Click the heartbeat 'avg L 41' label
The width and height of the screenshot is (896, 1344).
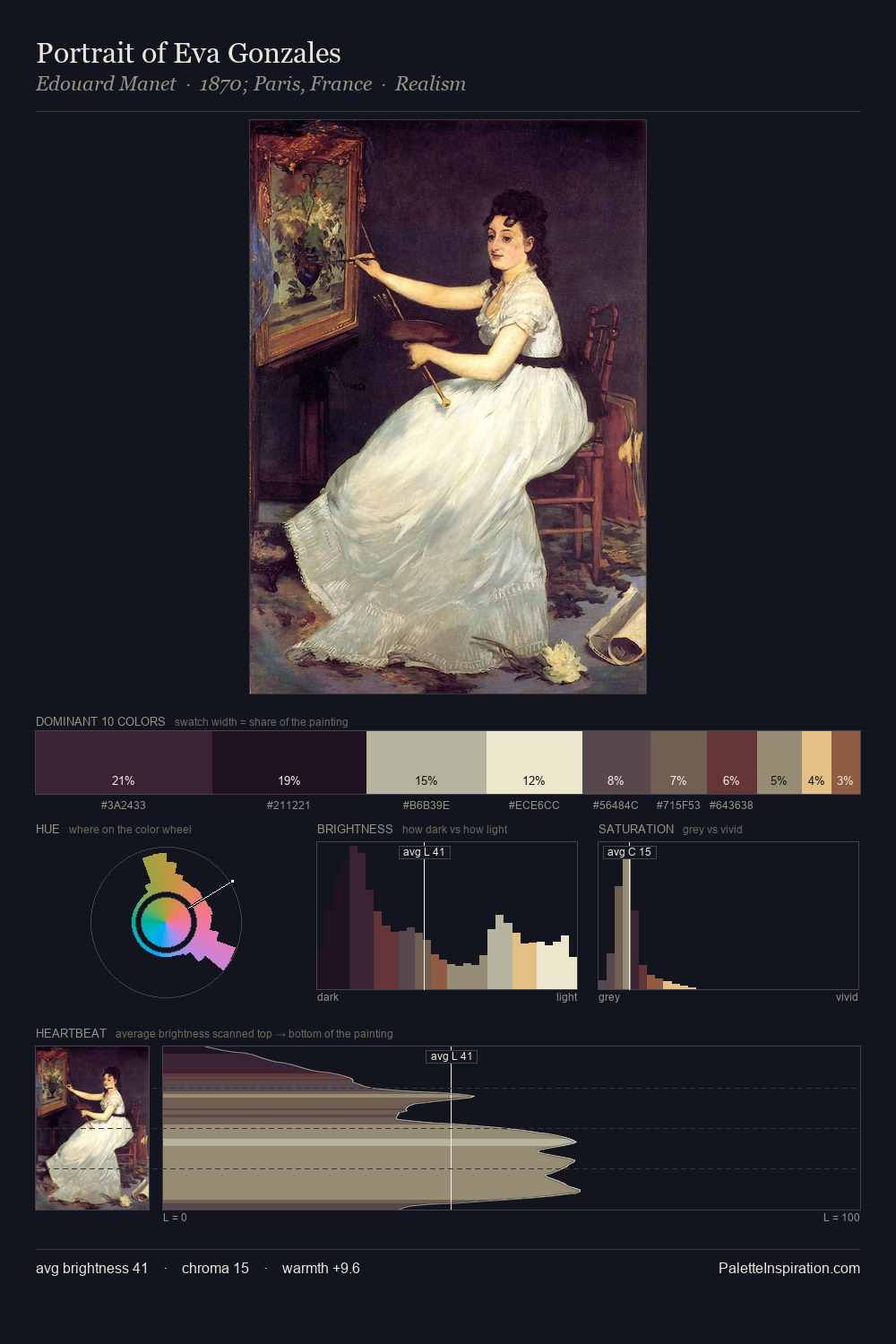click(x=452, y=1056)
